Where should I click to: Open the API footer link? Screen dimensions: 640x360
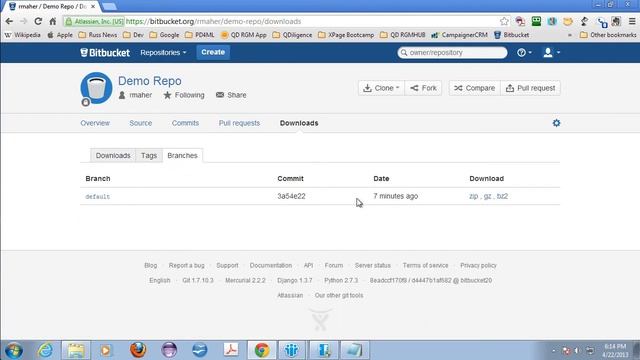(x=308, y=265)
